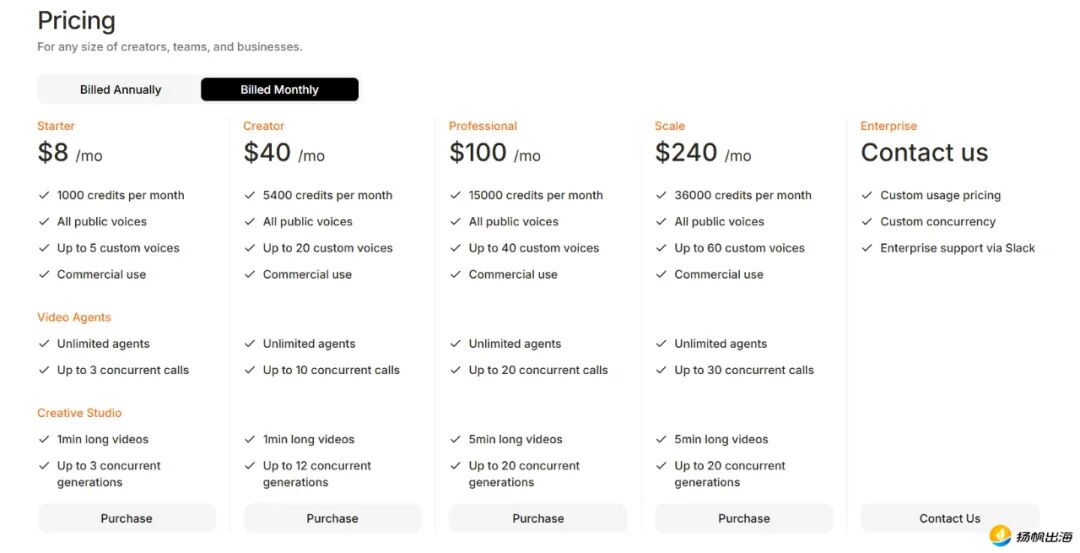
Task: Click checkmark beside 5400 credits per month
Action: pyautogui.click(x=250, y=195)
